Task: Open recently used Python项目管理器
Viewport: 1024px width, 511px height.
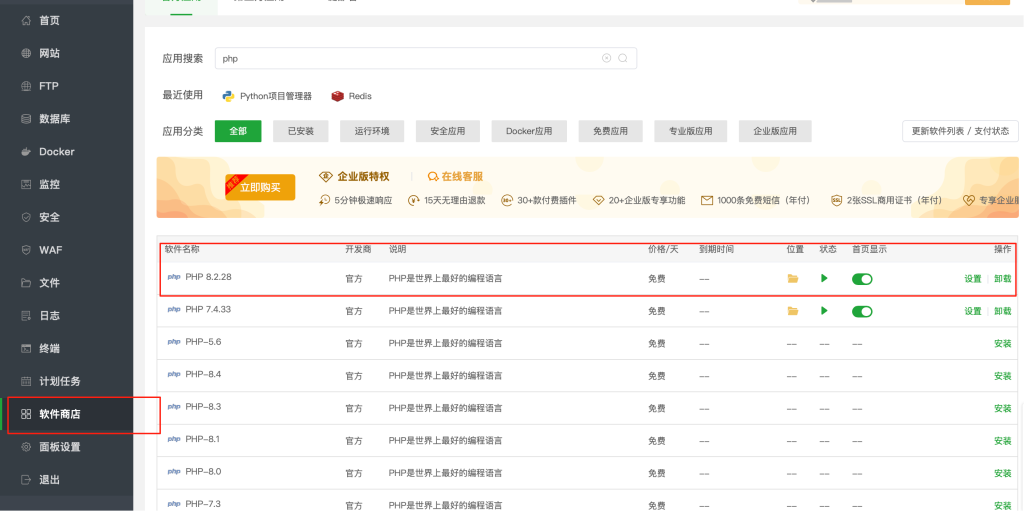Action: [267, 96]
